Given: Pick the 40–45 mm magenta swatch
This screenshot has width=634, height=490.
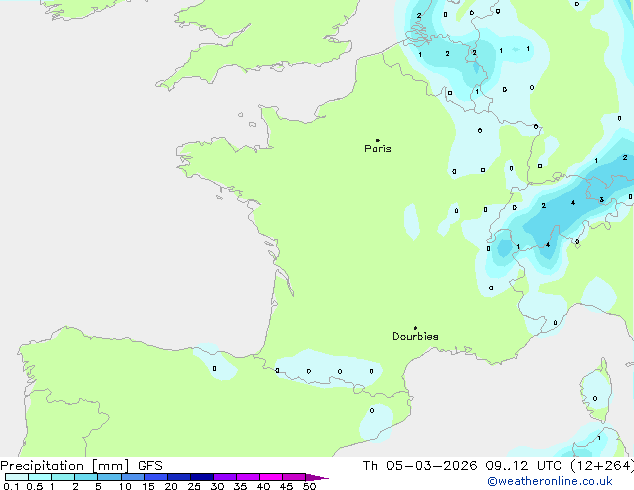Looking at the screenshot, I should [271, 477].
